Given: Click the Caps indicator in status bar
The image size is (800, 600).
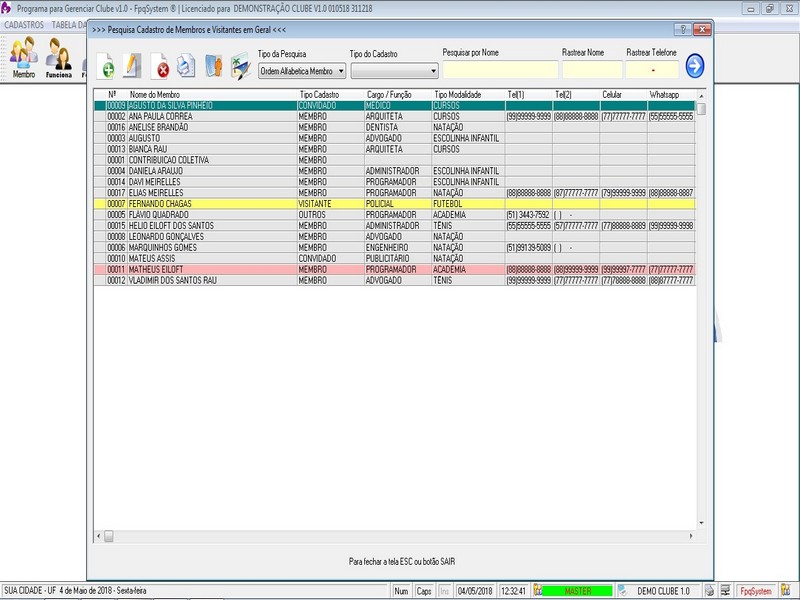Looking at the screenshot, I should coord(424,591).
